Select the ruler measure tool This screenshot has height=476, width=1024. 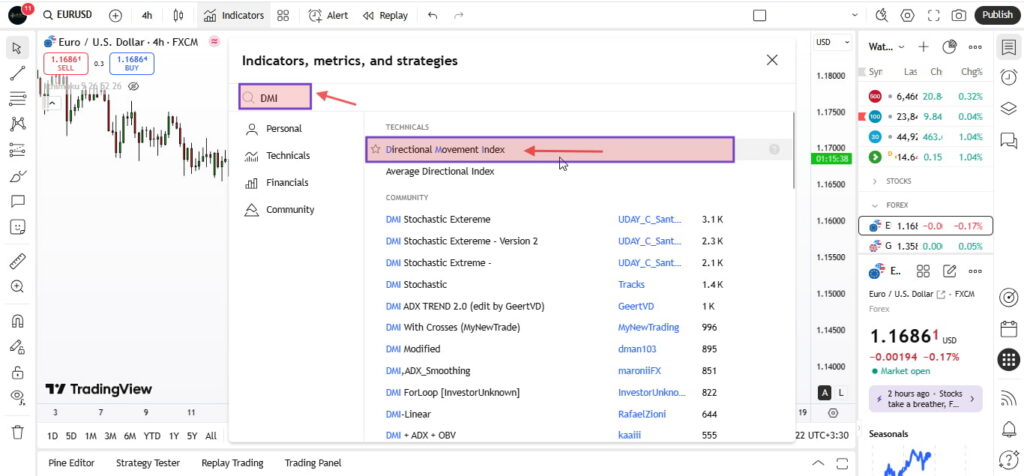pos(18,261)
